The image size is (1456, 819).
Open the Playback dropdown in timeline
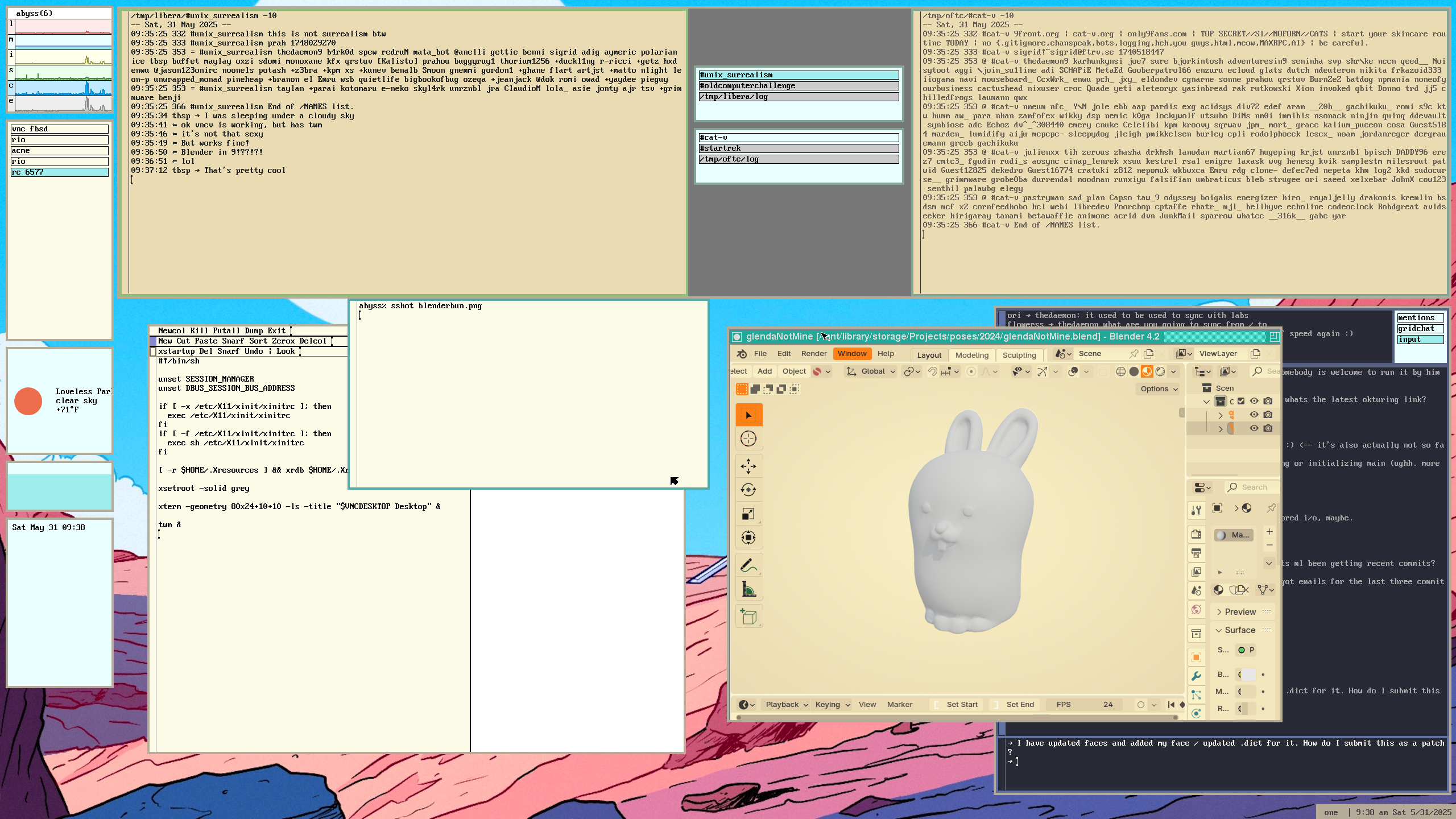click(787, 705)
